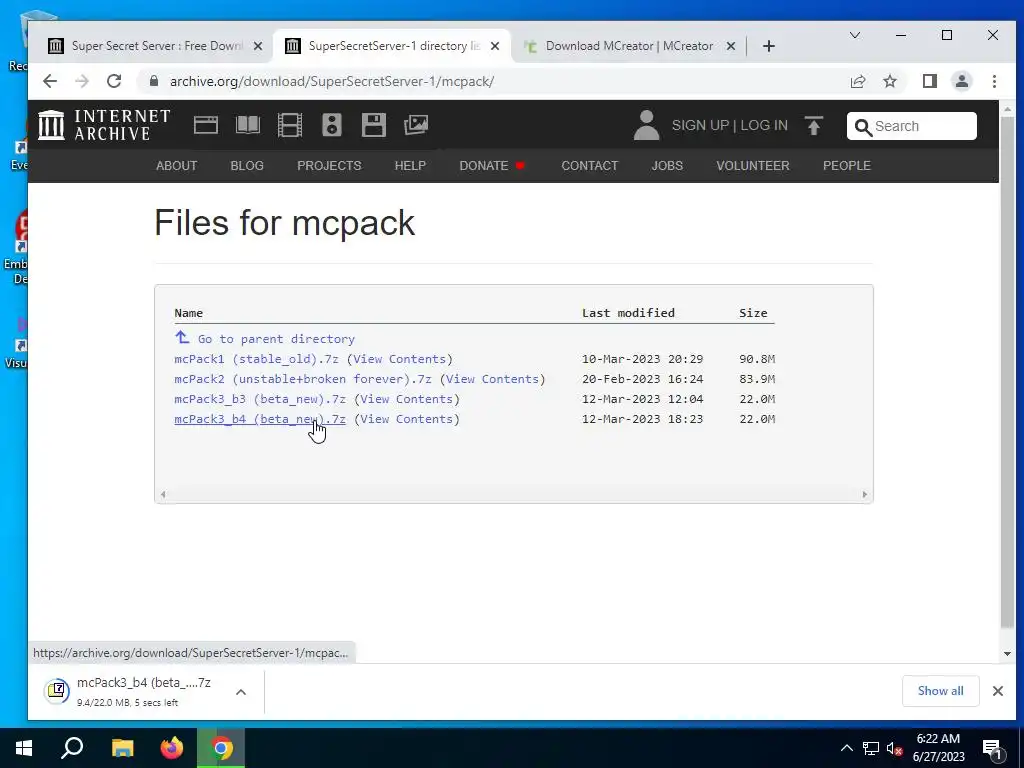The image size is (1024, 768).
Task: Open the Images icon
Action: (x=416, y=125)
